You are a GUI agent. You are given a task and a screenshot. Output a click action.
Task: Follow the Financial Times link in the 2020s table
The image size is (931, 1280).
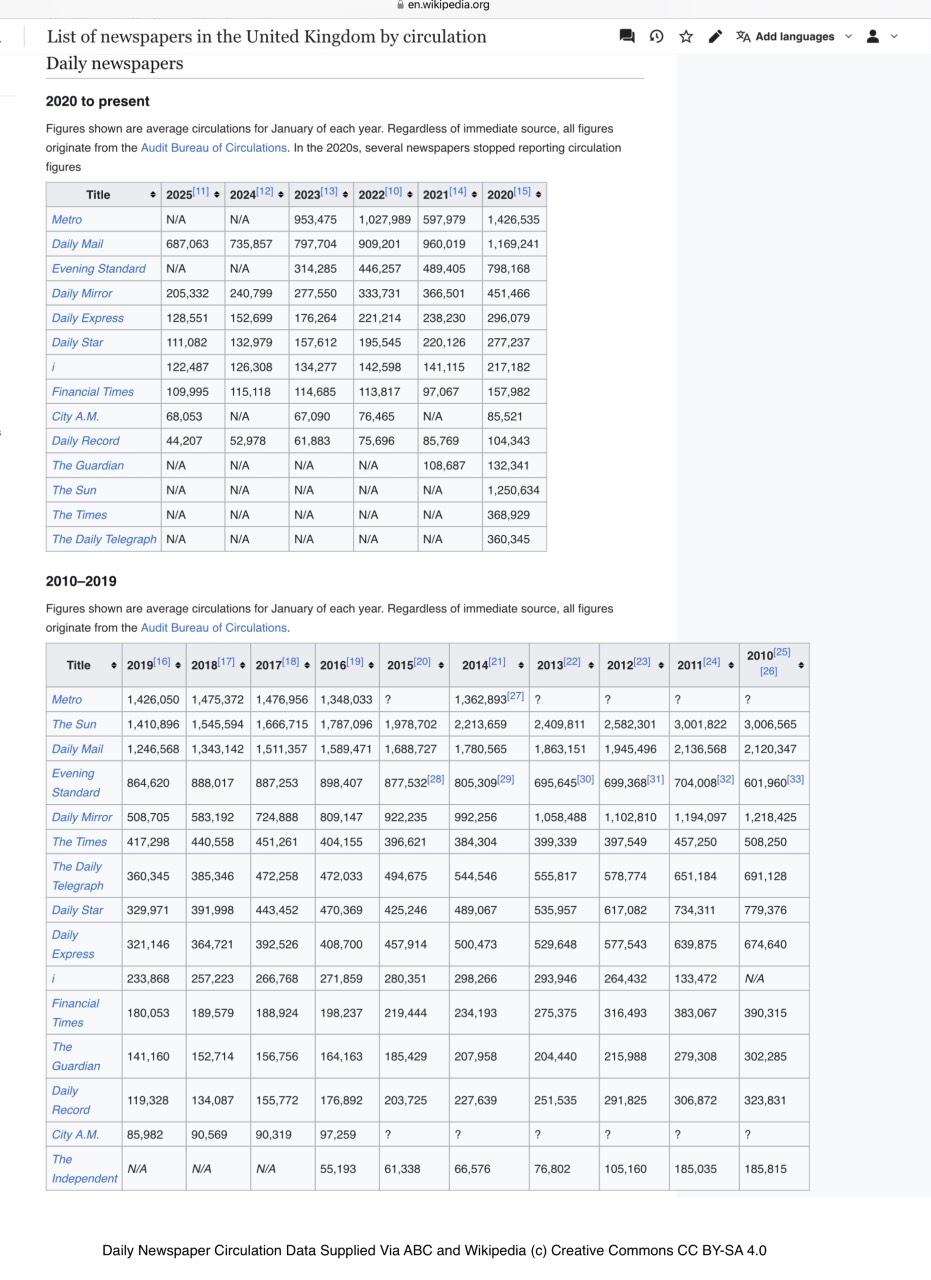(x=92, y=392)
